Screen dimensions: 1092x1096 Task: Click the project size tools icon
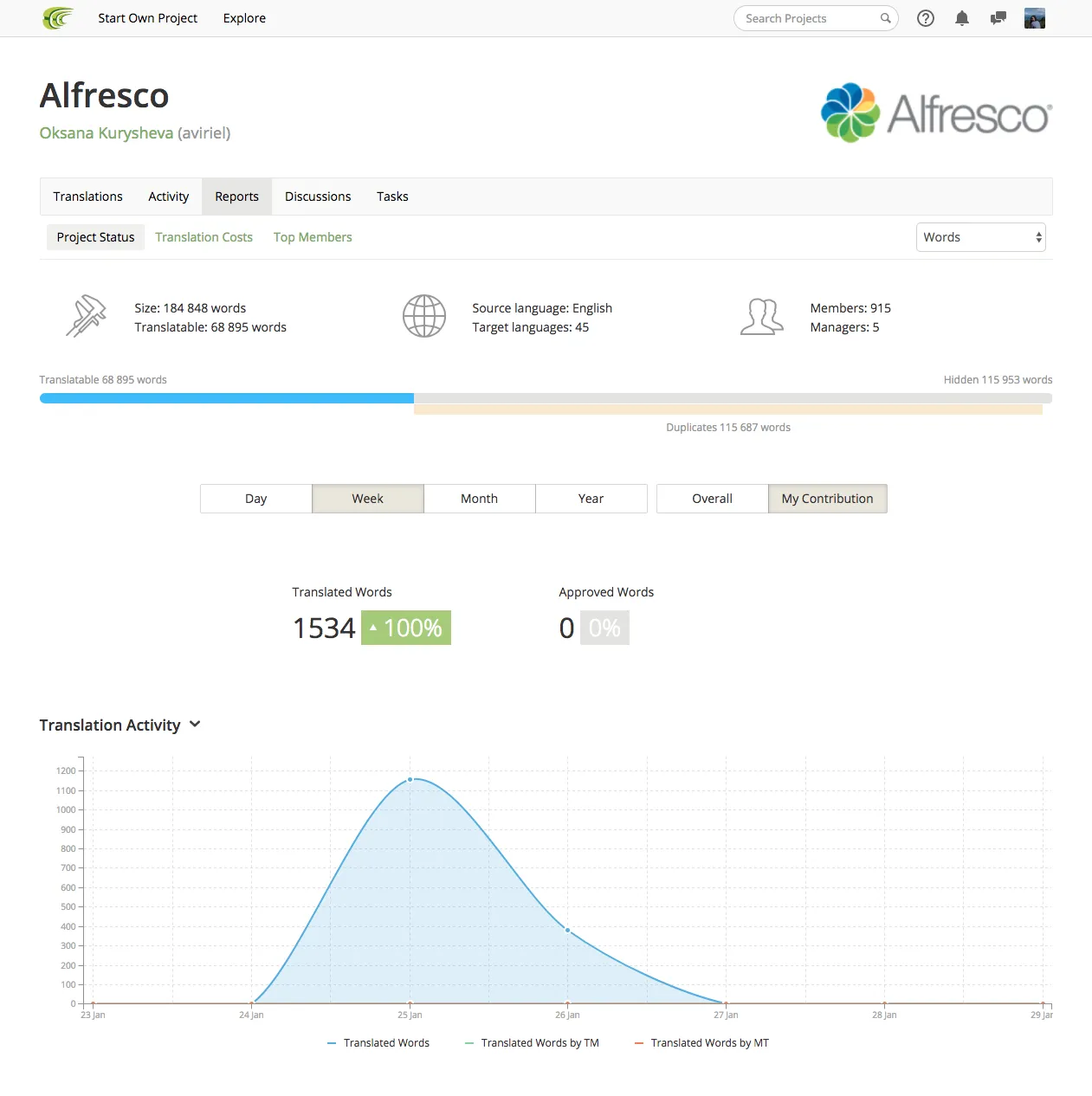pyautogui.click(x=86, y=316)
